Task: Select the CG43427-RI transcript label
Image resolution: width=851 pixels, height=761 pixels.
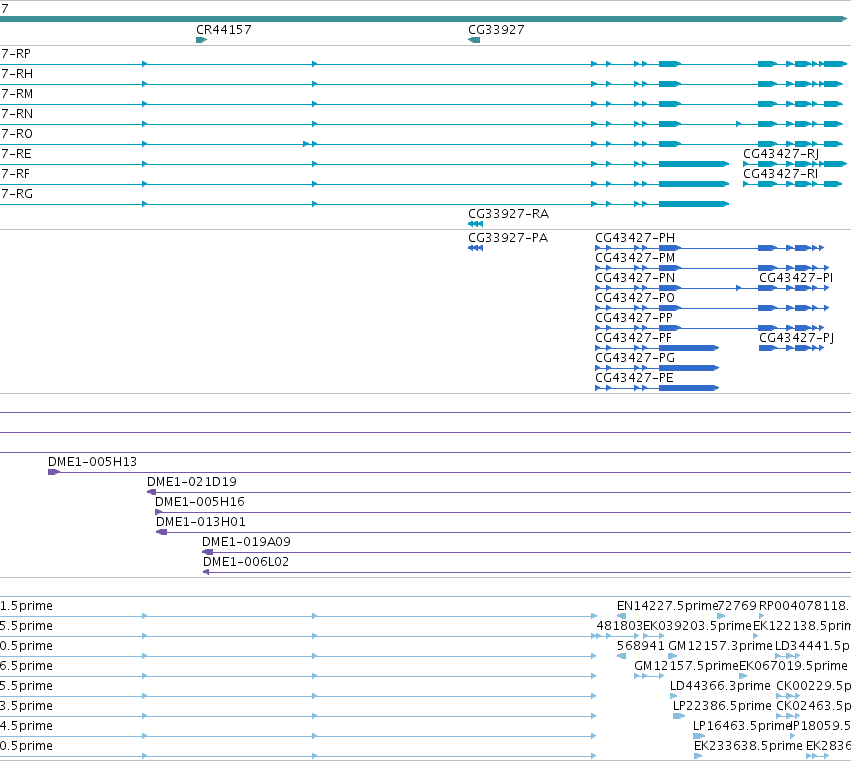Action: (780, 174)
